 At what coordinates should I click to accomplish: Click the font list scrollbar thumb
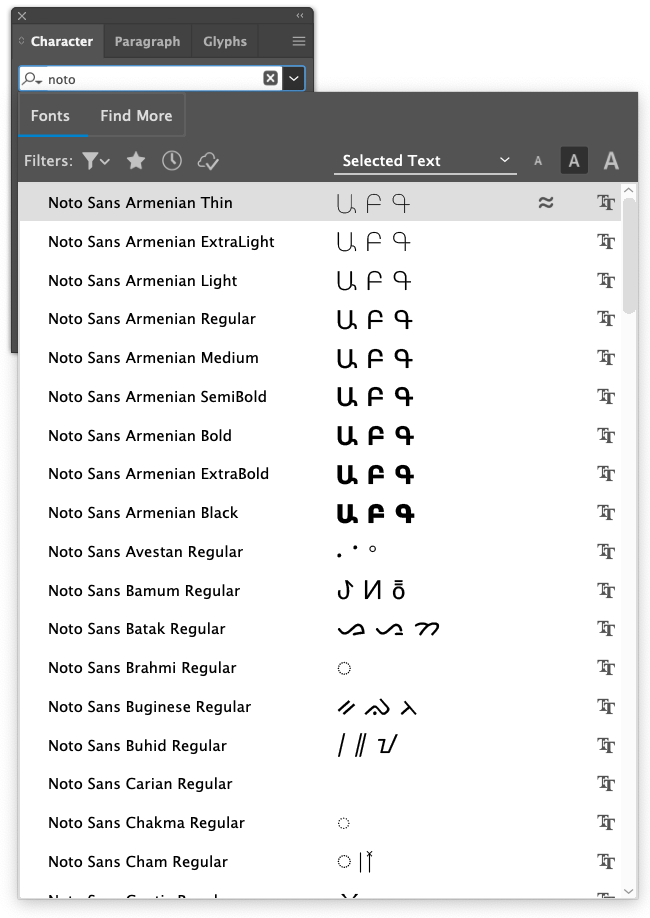[629, 256]
